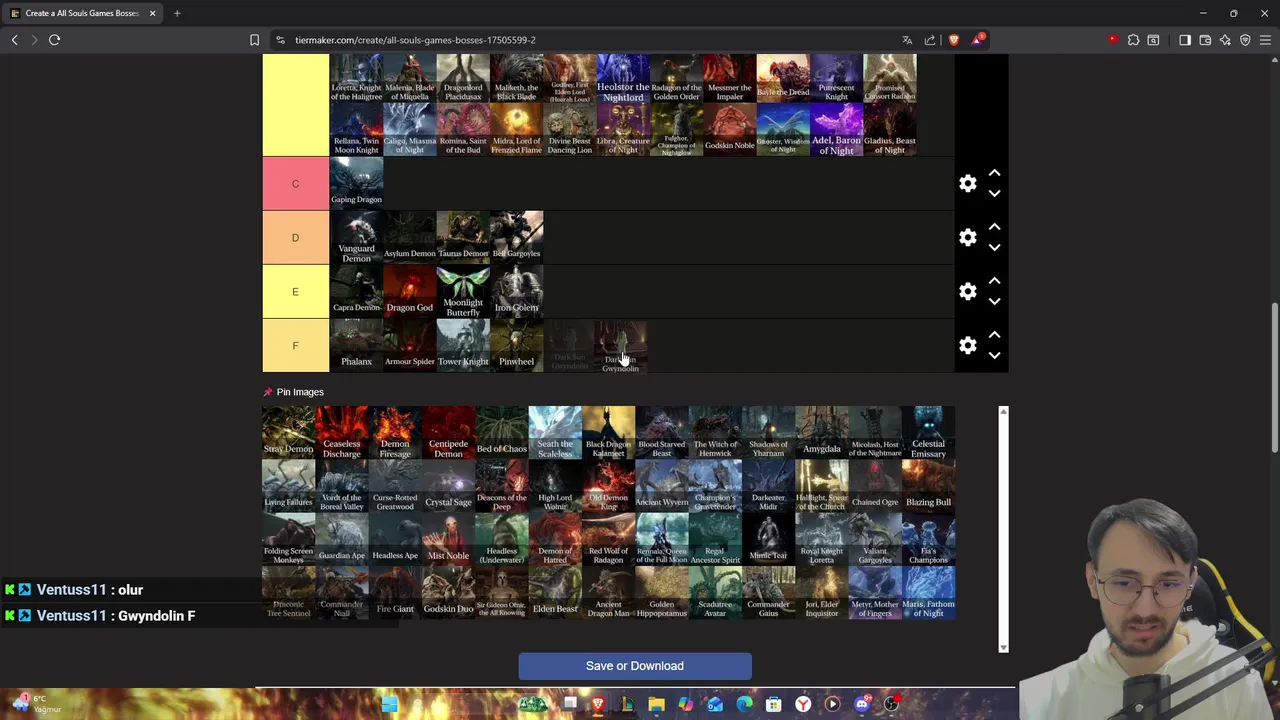This screenshot has height=720, width=1280.
Task: Select Taurus Demon thumbnail
Action: 463,237
